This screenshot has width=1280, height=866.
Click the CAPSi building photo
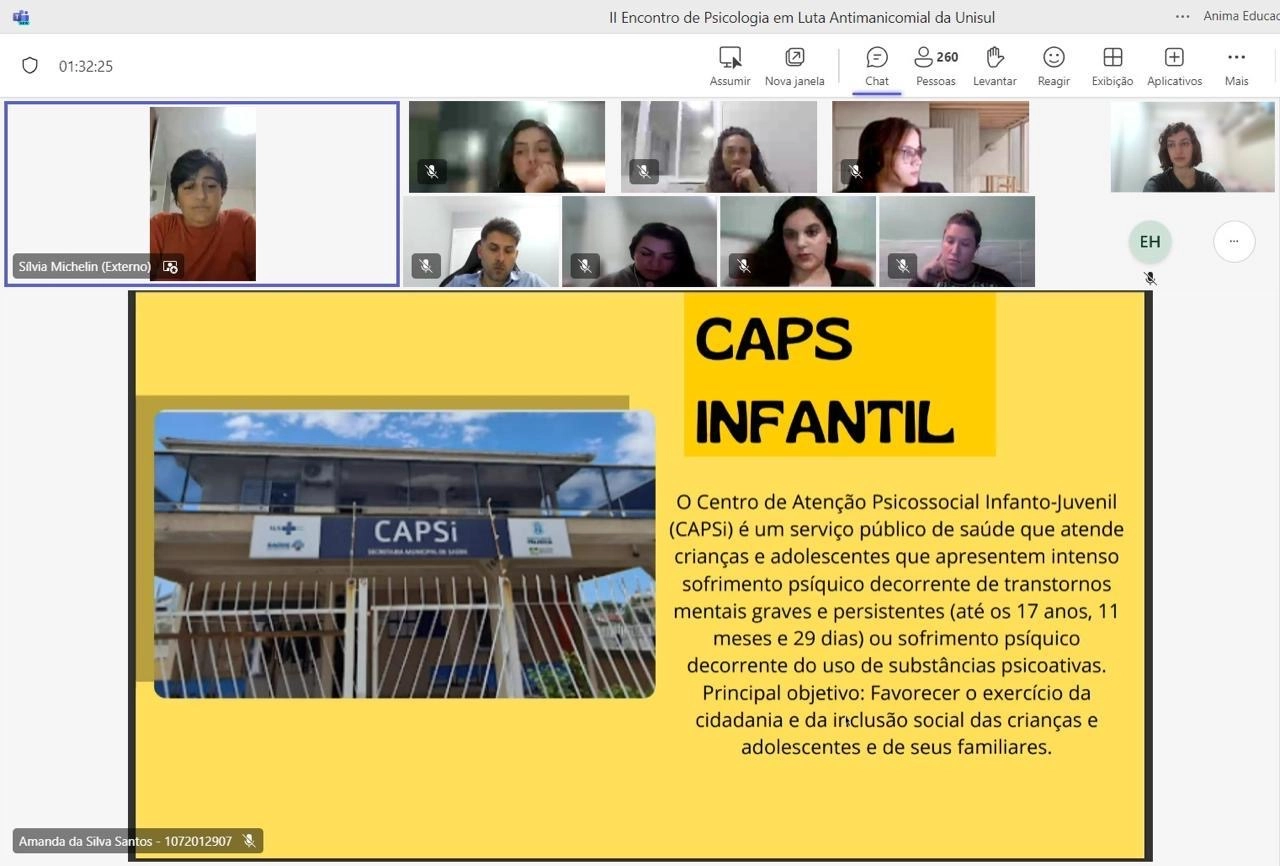click(404, 554)
